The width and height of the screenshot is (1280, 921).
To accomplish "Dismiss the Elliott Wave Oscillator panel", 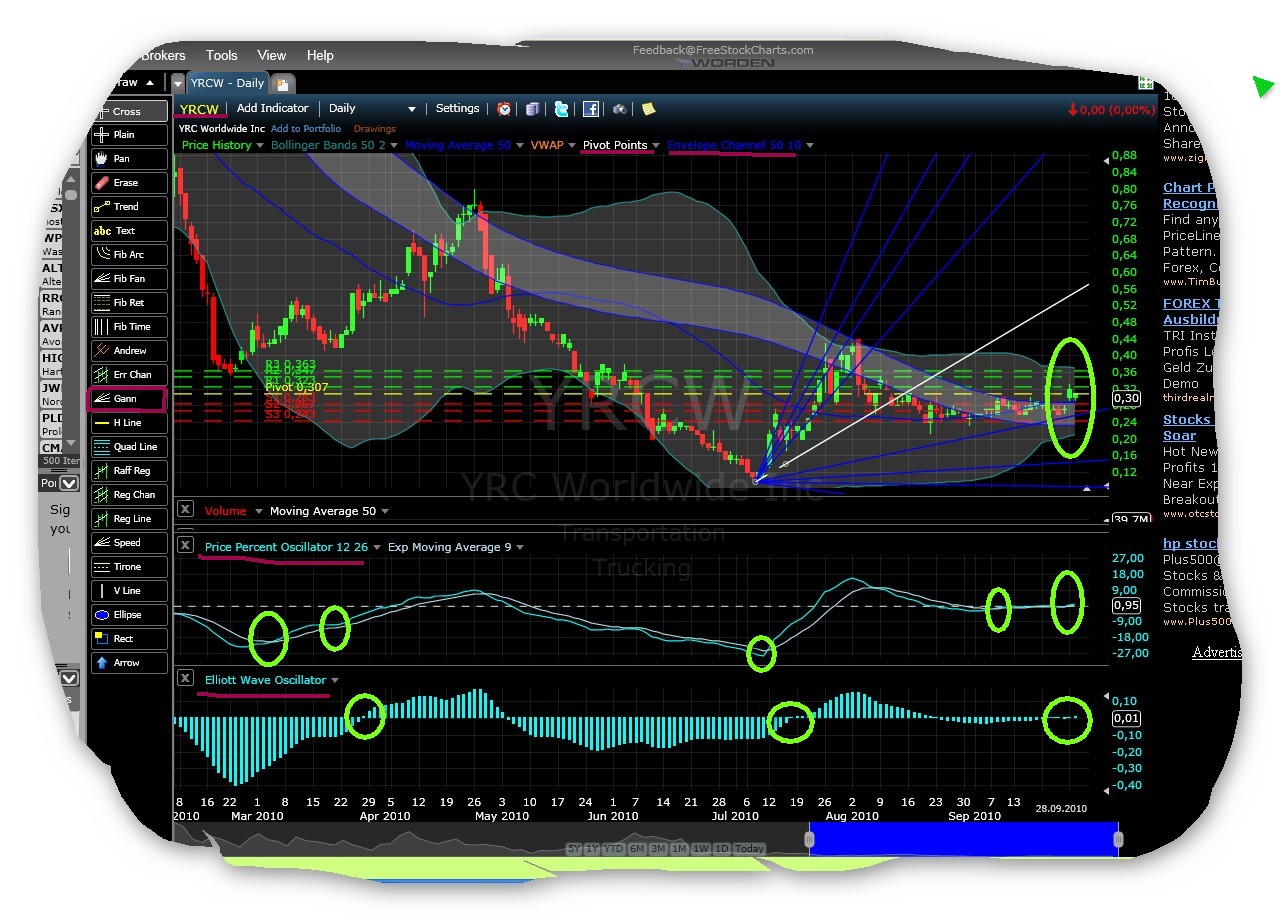I will tap(185, 678).
